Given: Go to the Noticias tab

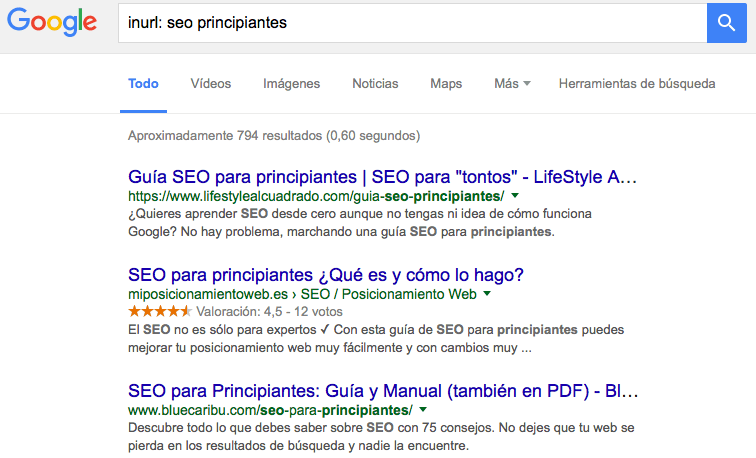Looking at the screenshot, I should click(375, 83).
